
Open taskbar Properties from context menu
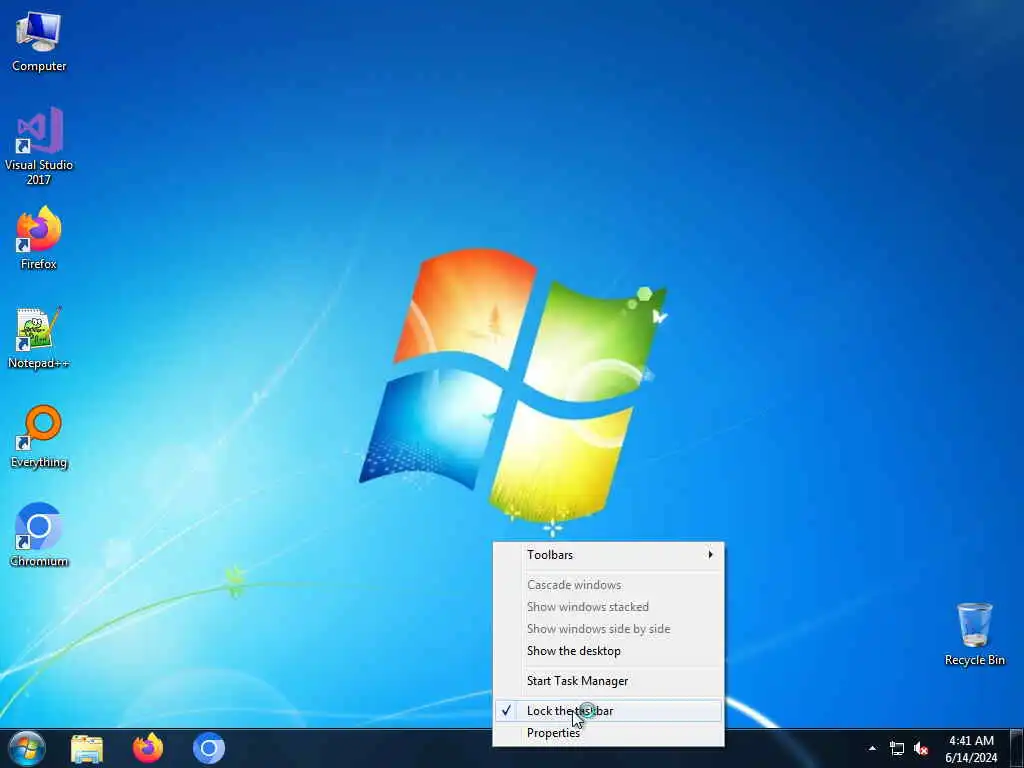click(608, 733)
